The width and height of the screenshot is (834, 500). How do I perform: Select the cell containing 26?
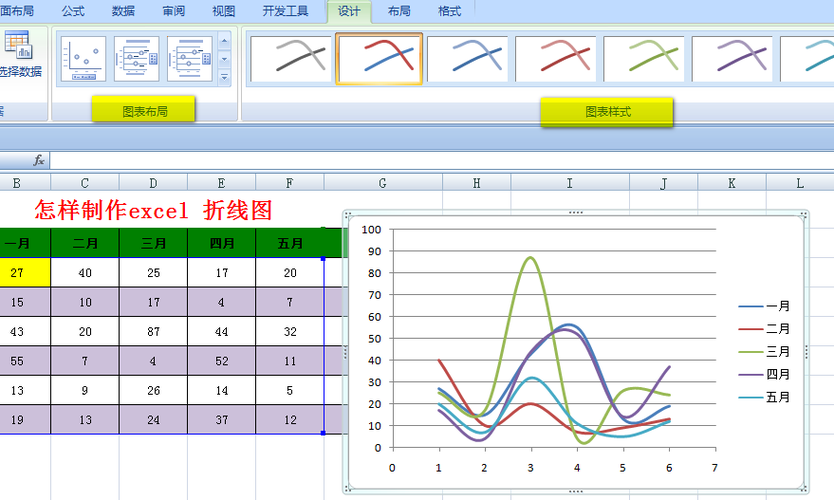pos(153,390)
